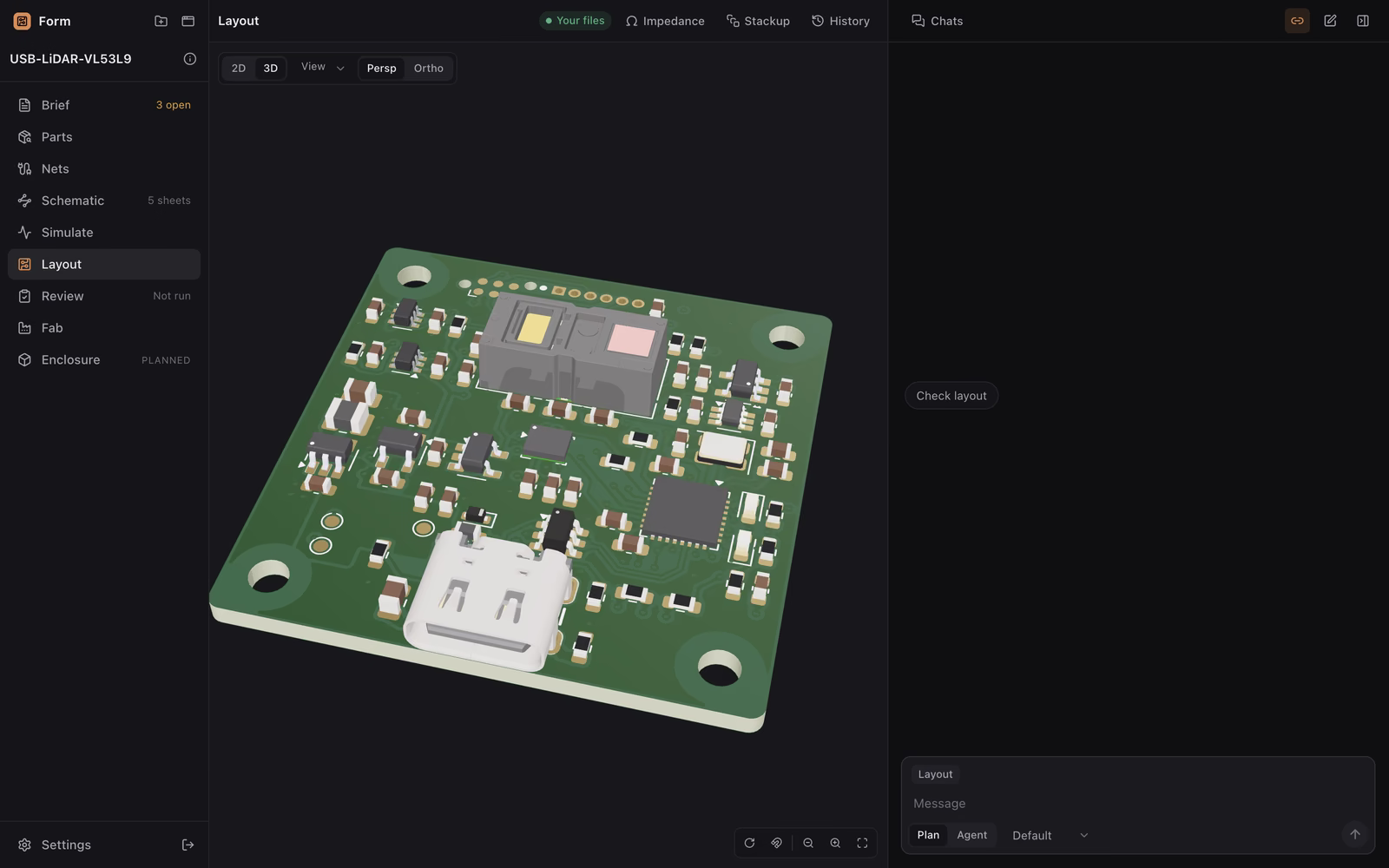Open the Impedance tool
Screen dimensions: 1389x868
[x=665, y=21]
